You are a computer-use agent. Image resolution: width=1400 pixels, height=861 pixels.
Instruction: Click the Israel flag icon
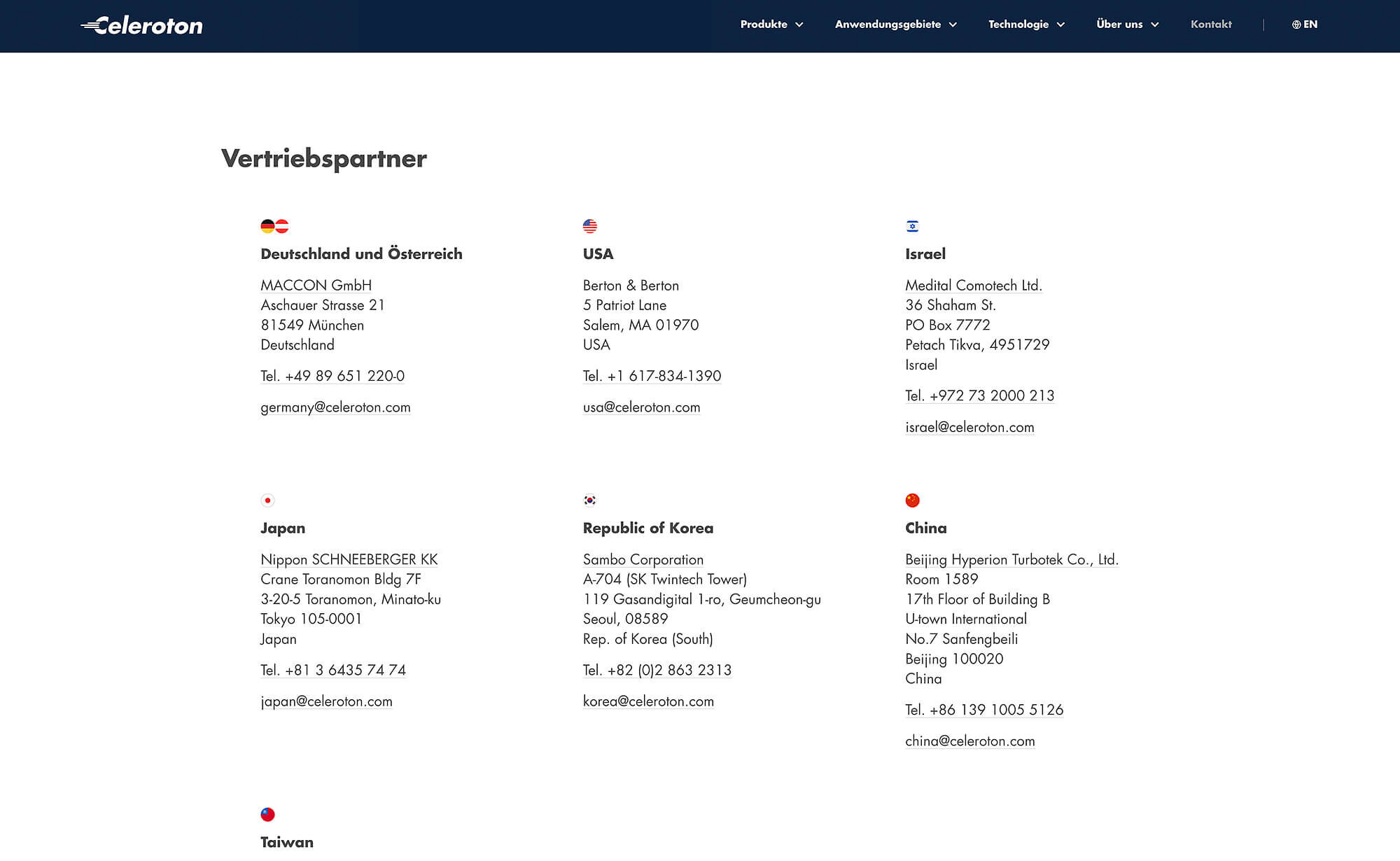912,226
